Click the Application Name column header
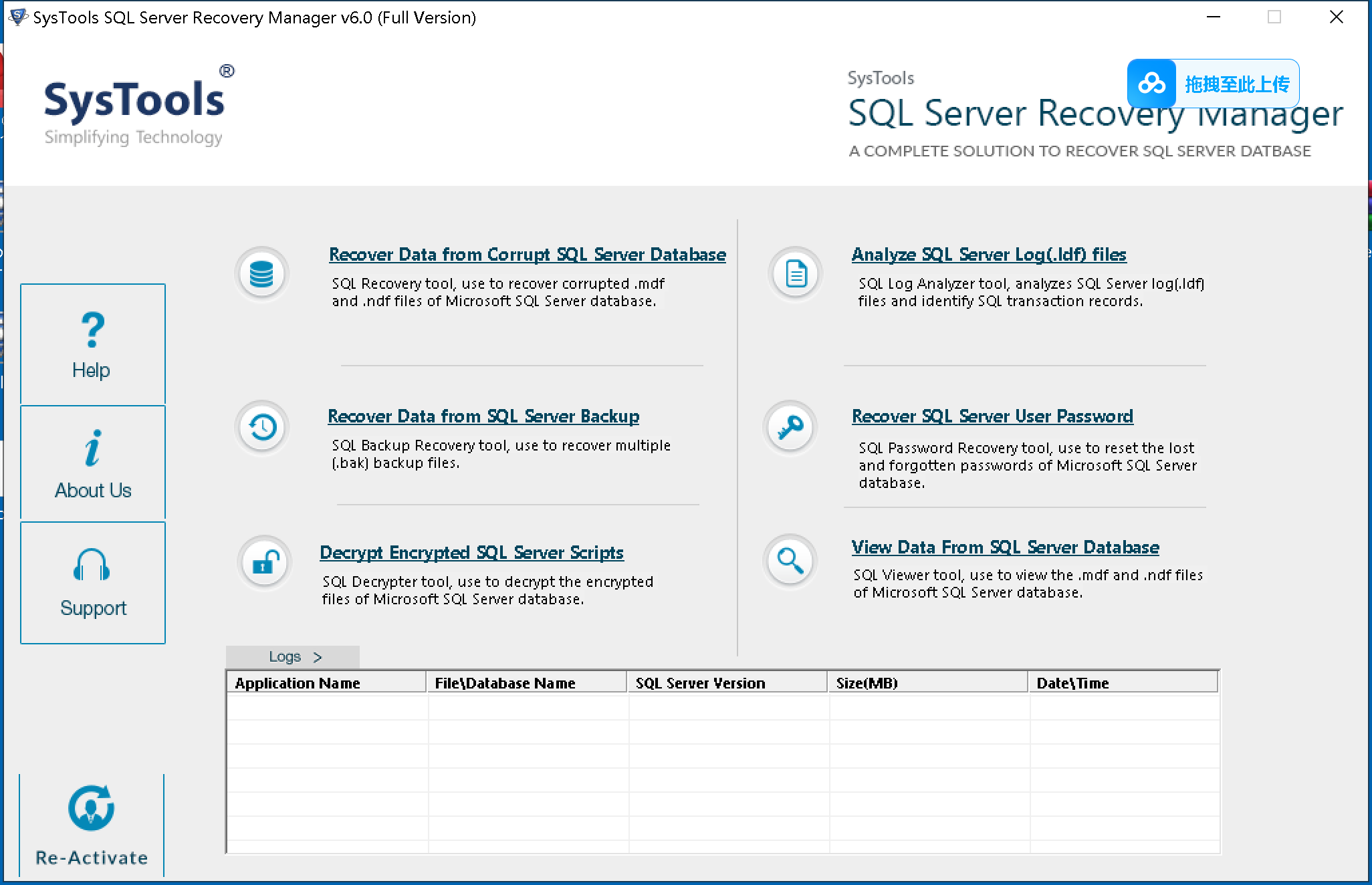 pyautogui.click(x=326, y=683)
